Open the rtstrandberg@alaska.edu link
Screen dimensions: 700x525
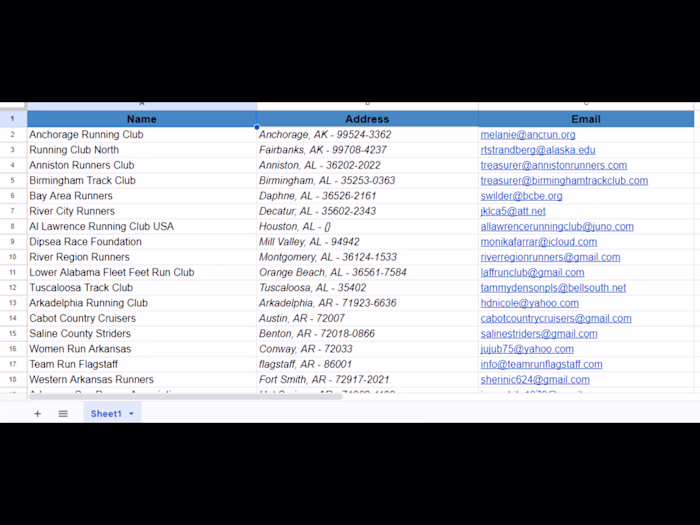click(538, 150)
